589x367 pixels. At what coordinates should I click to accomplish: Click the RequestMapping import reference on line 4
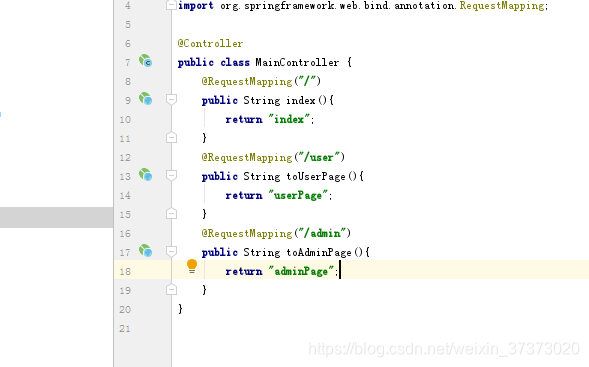click(502, 6)
